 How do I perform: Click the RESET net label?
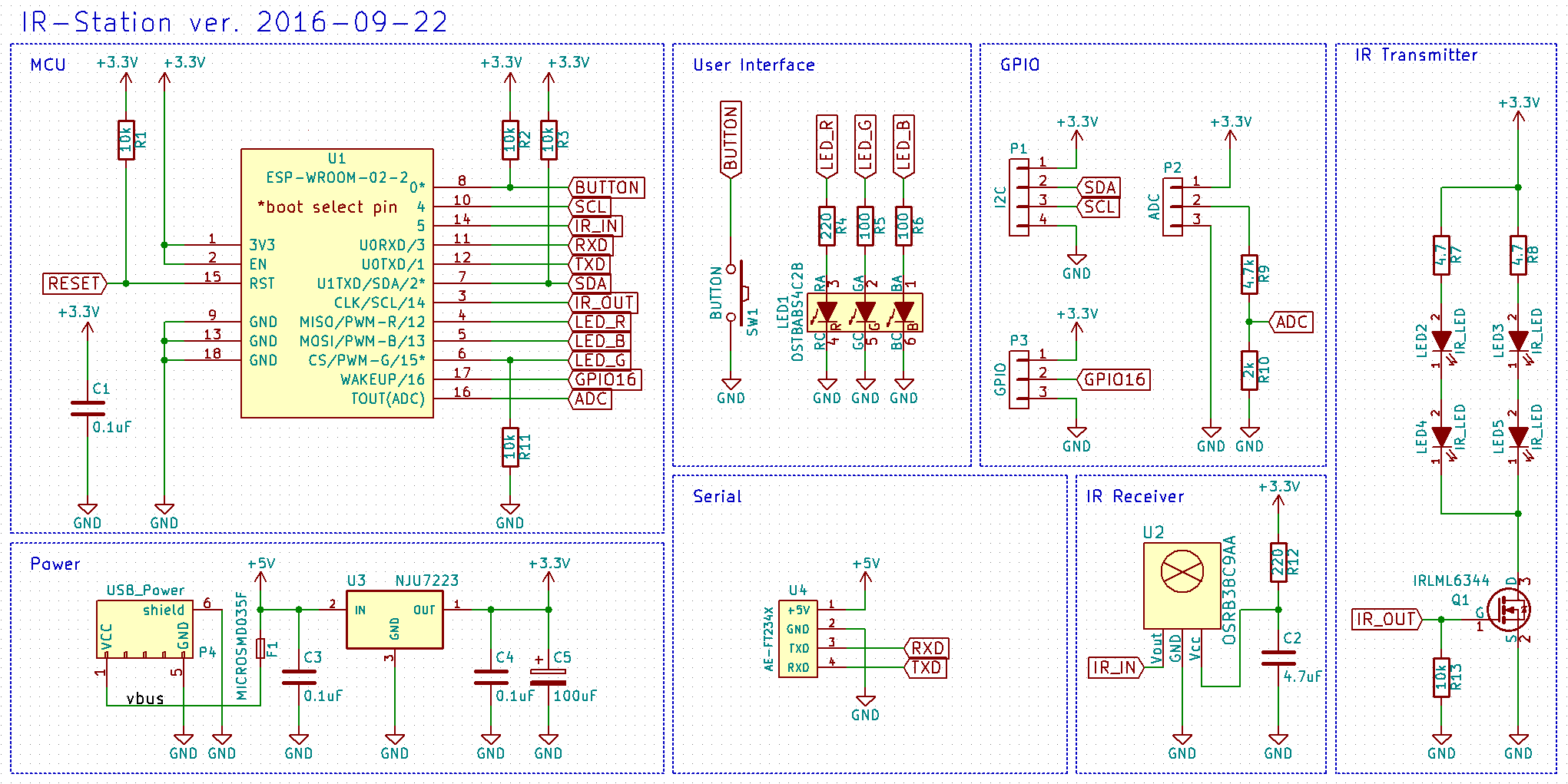75,283
